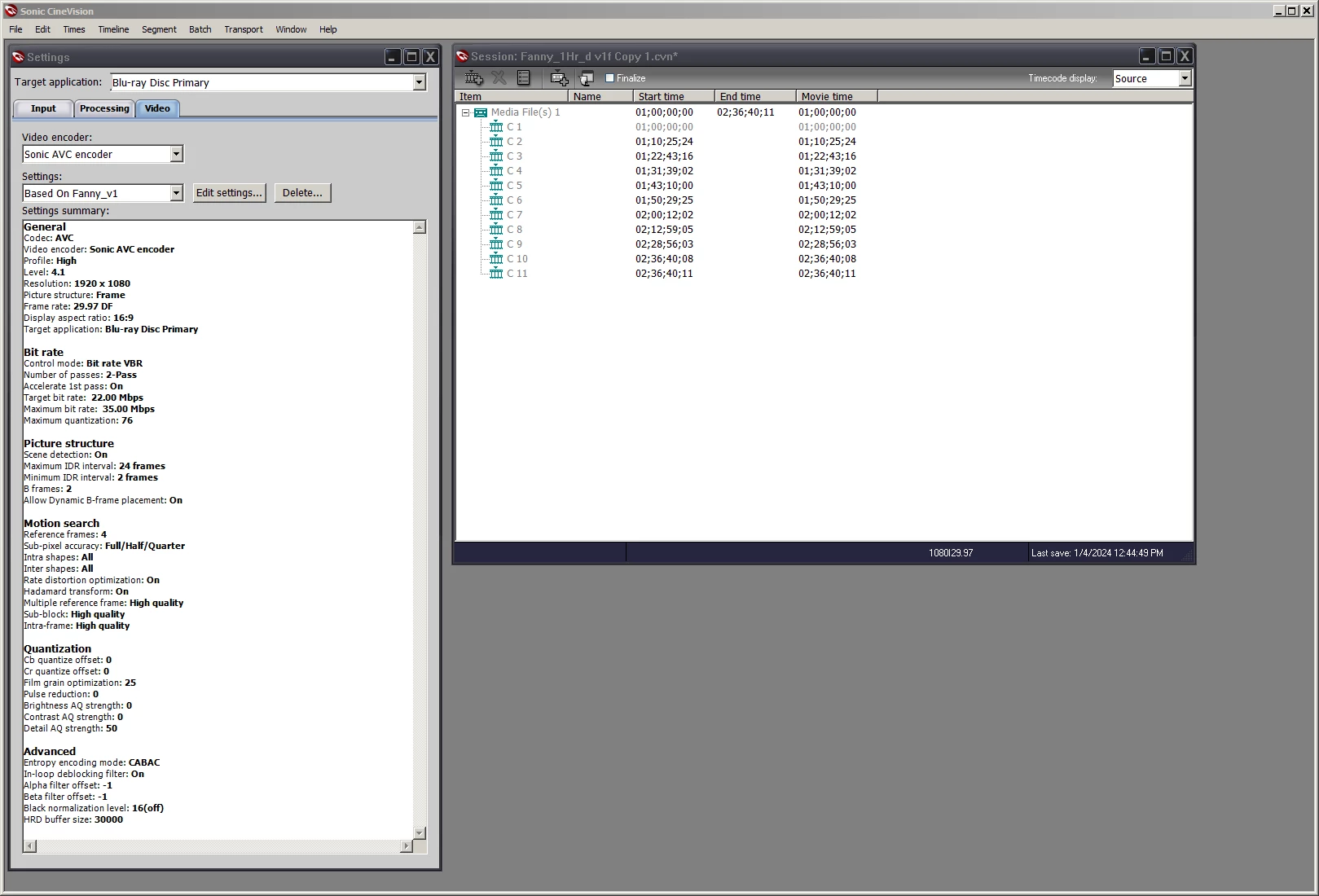Enable the Finalize checkbox
The image size is (1319, 896).
coord(609,78)
